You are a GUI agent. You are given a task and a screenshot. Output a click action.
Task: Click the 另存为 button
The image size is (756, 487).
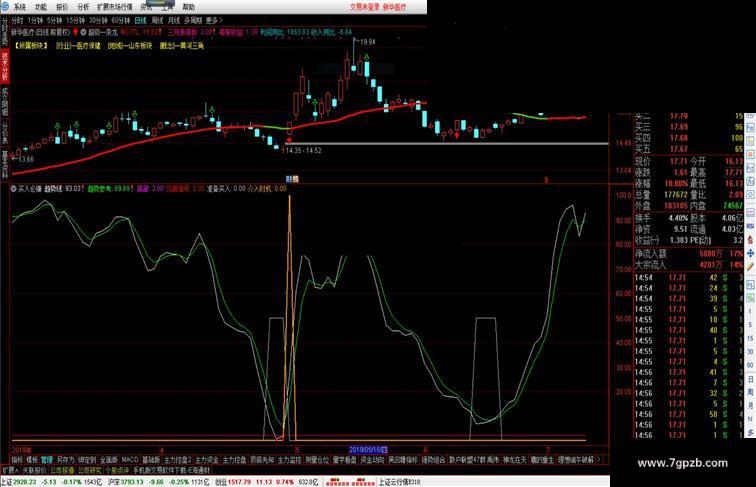point(66,460)
